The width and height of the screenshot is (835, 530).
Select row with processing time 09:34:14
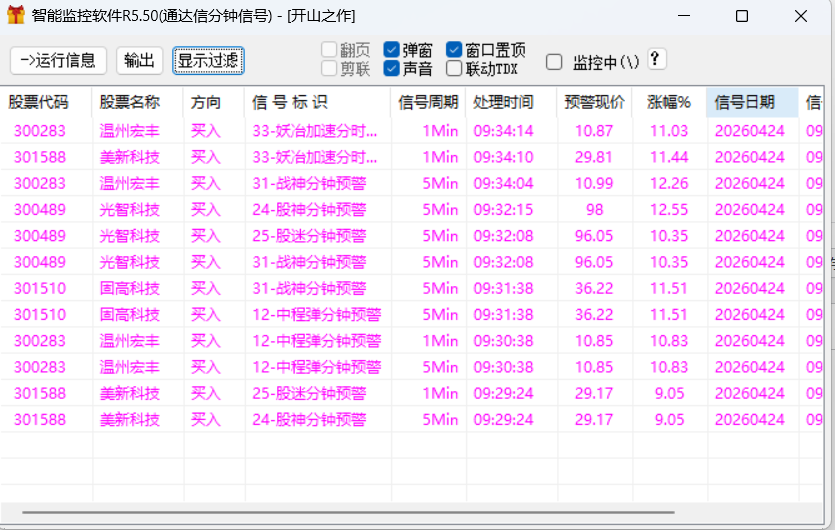pyautogui.click(x=411, y=131)
